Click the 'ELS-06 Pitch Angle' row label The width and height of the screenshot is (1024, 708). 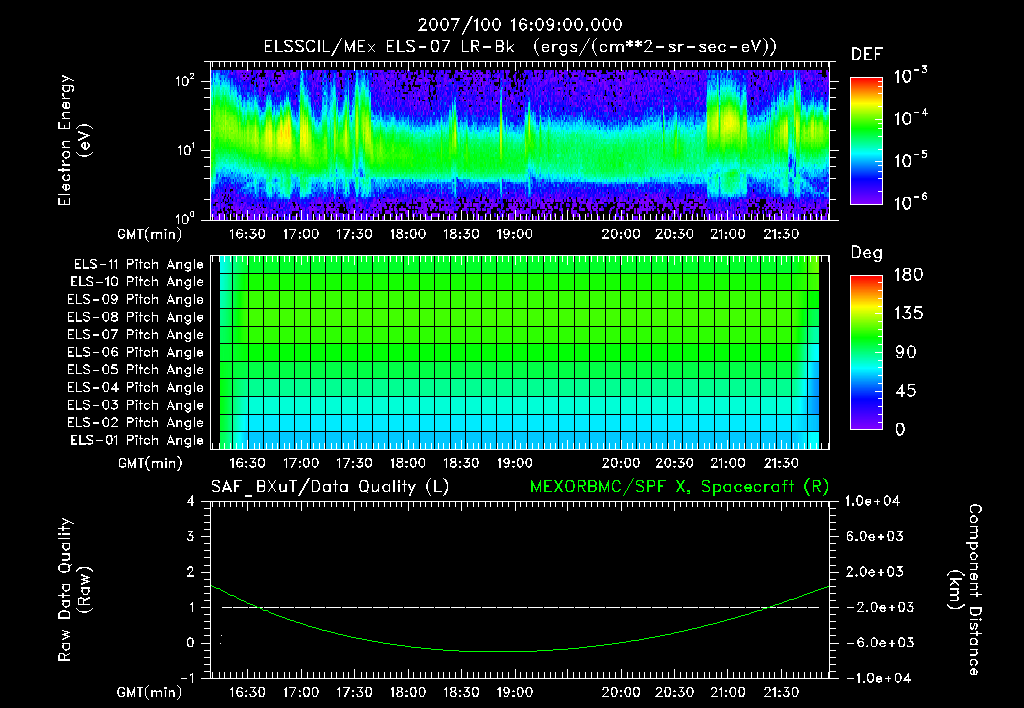[x=135, y=352]
